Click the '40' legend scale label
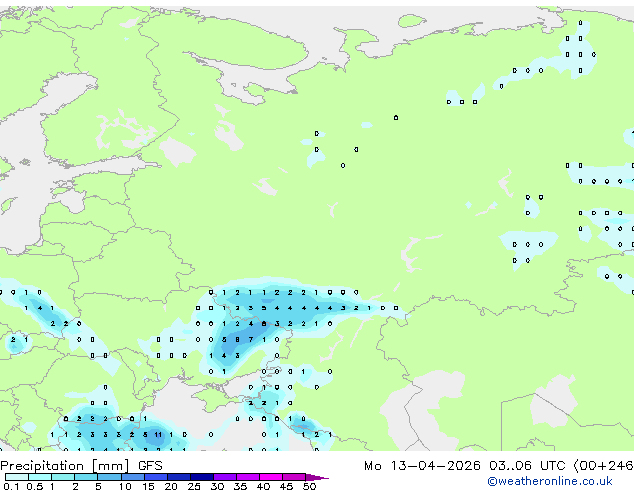The image size is (634, 490). tap(263, 486)
